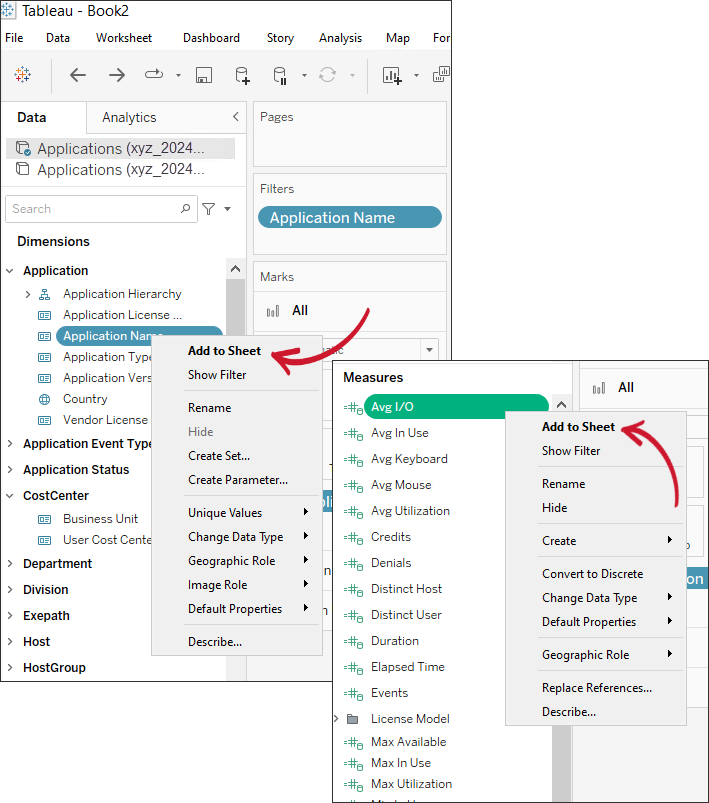
Task: Open the New Worksheet dropdown arrow
Action: (x=416, y=75)
